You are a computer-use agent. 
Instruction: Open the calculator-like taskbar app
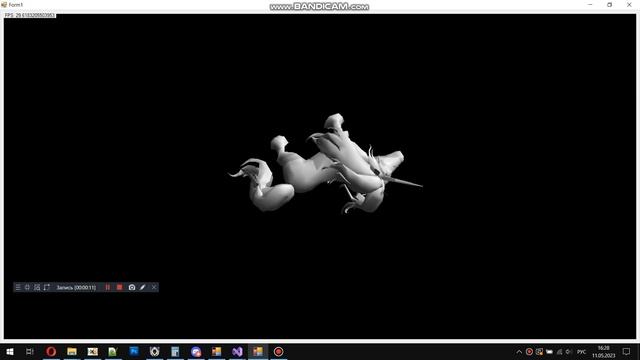[175, 351]
